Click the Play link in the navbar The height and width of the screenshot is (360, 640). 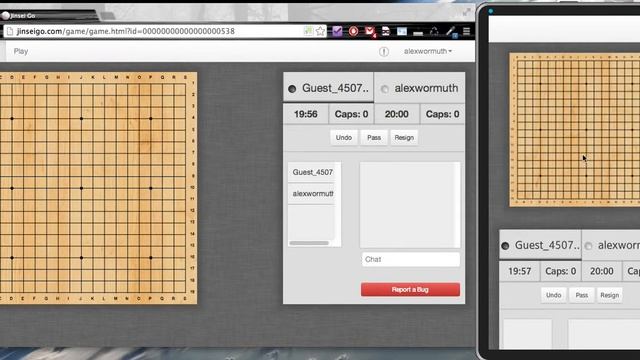(21, 51)
